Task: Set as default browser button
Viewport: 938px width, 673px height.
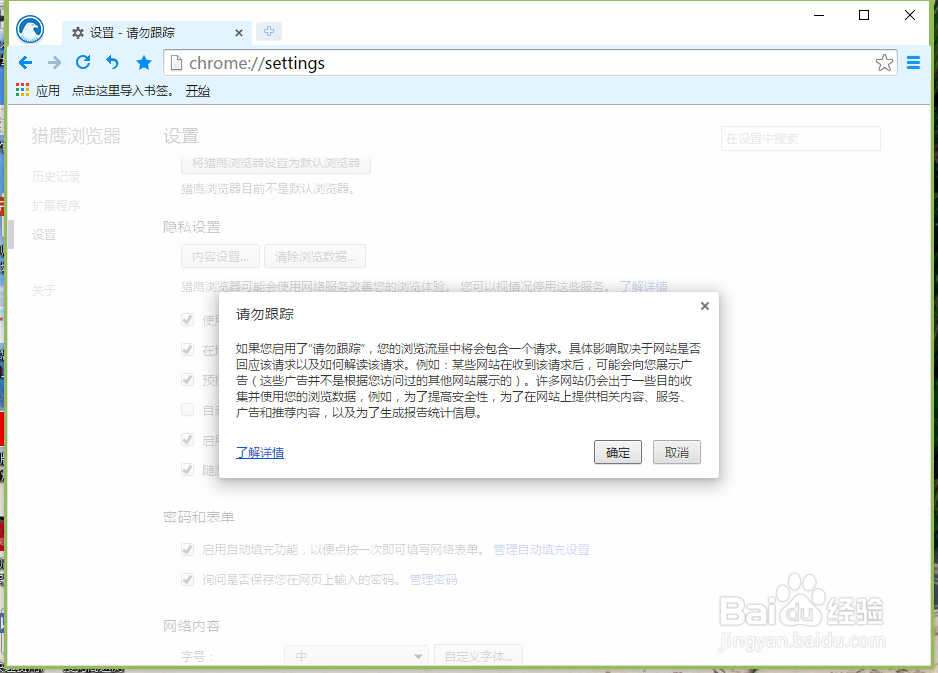Action: pyautogui.click(x=276, y=165)
